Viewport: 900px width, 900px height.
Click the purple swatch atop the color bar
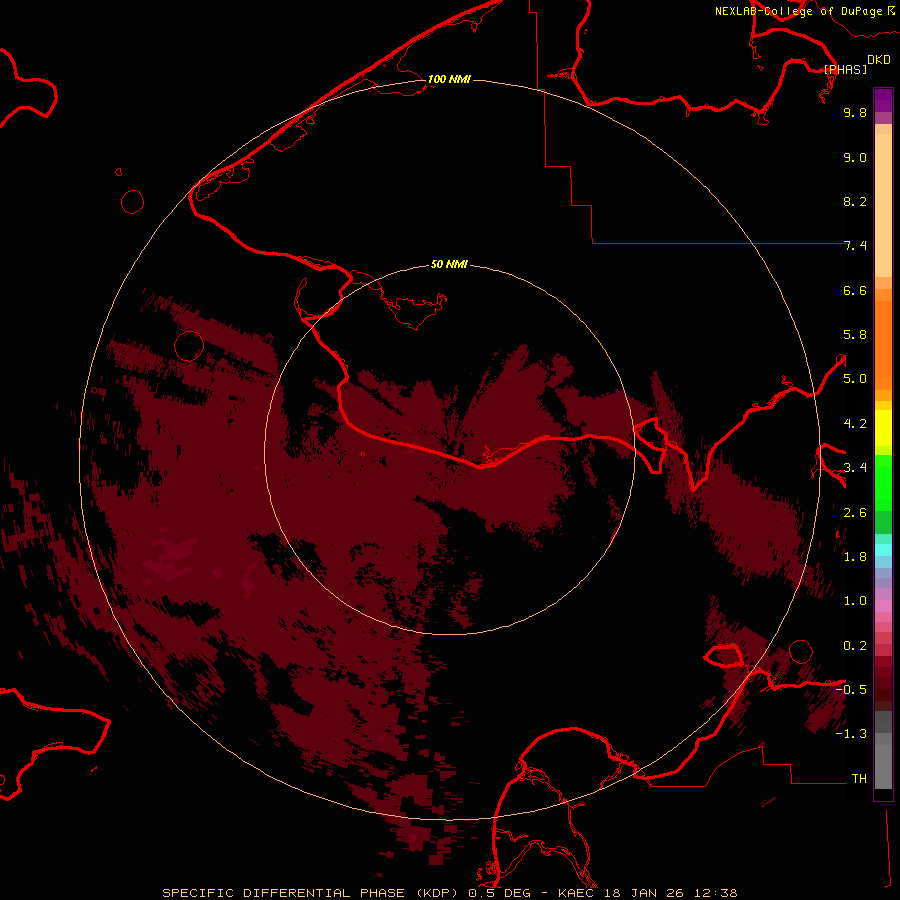point(883,100)
